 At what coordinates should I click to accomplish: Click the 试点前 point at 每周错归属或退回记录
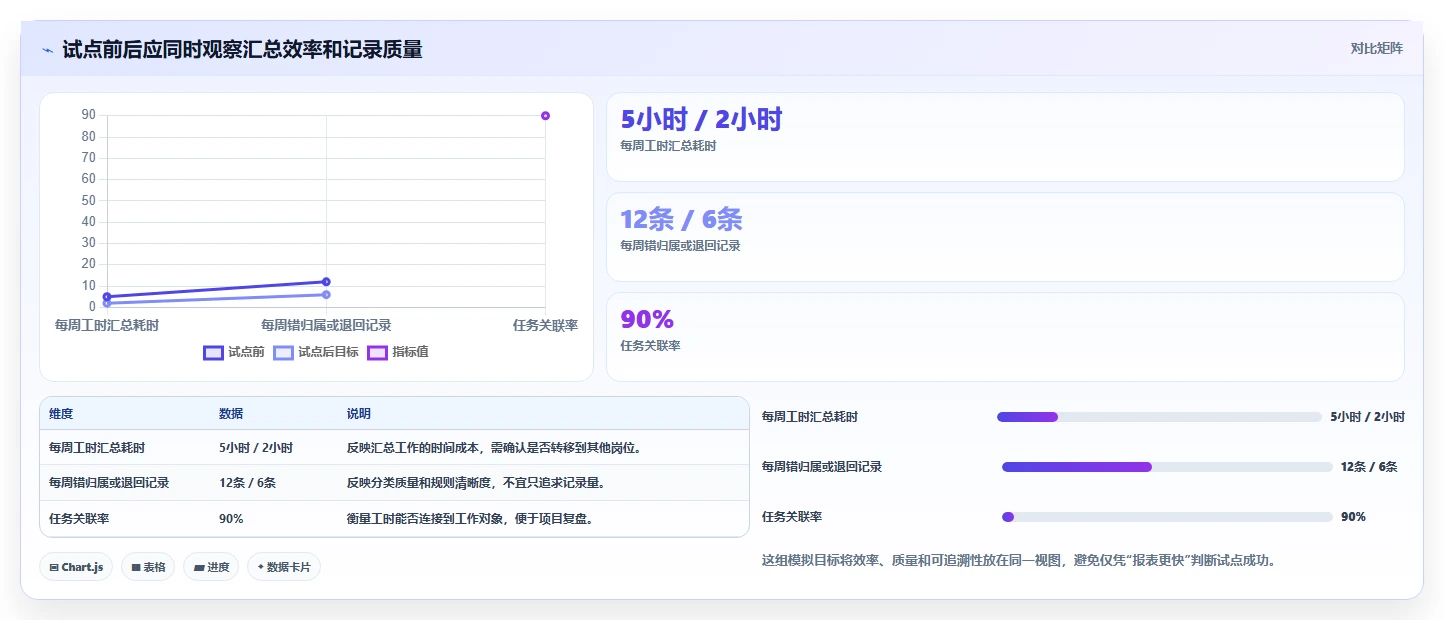pyautogui.click(x=326, y=282)
